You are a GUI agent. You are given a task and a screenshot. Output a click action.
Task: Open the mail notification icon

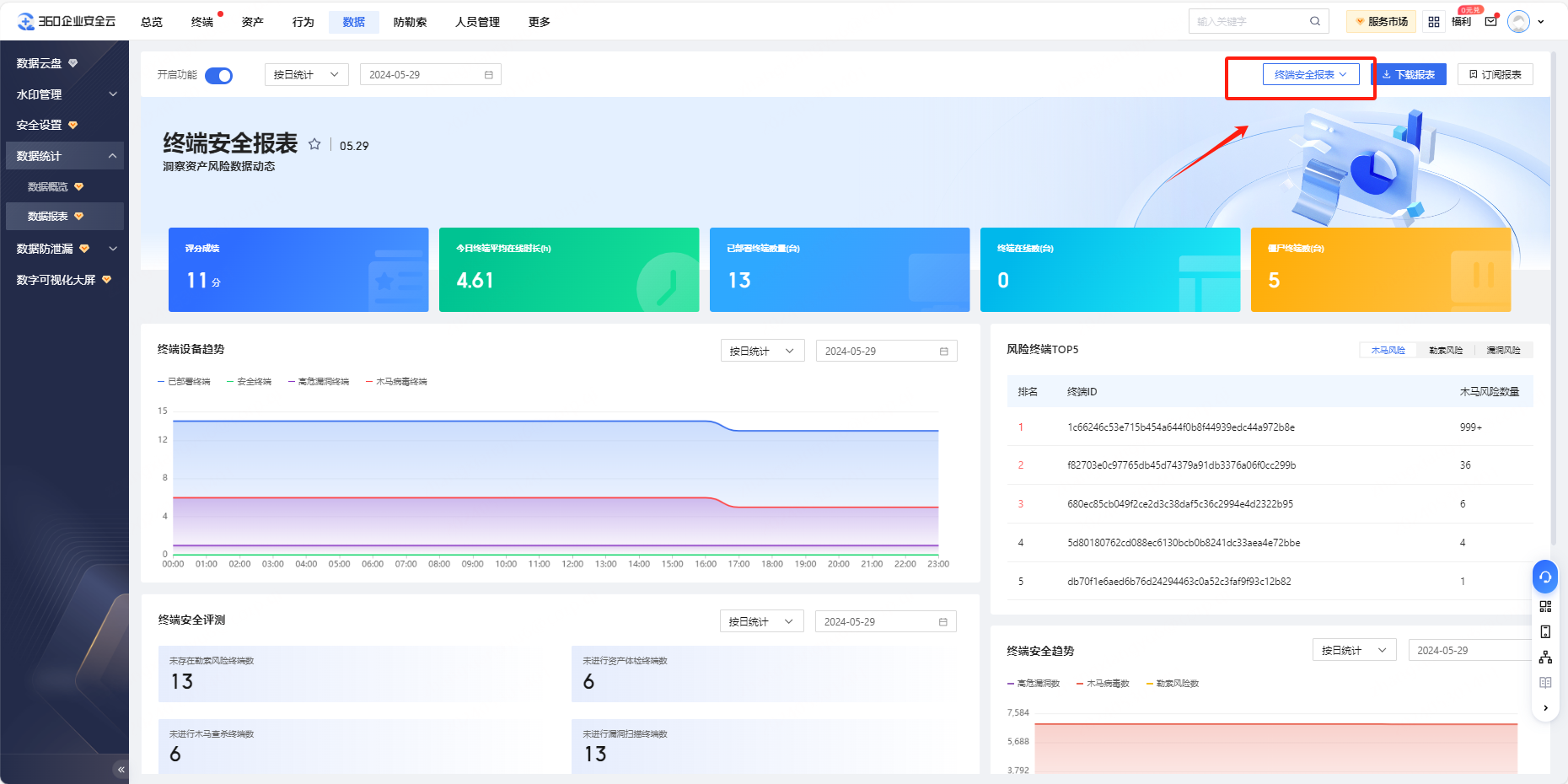(x=1490, y=22)
